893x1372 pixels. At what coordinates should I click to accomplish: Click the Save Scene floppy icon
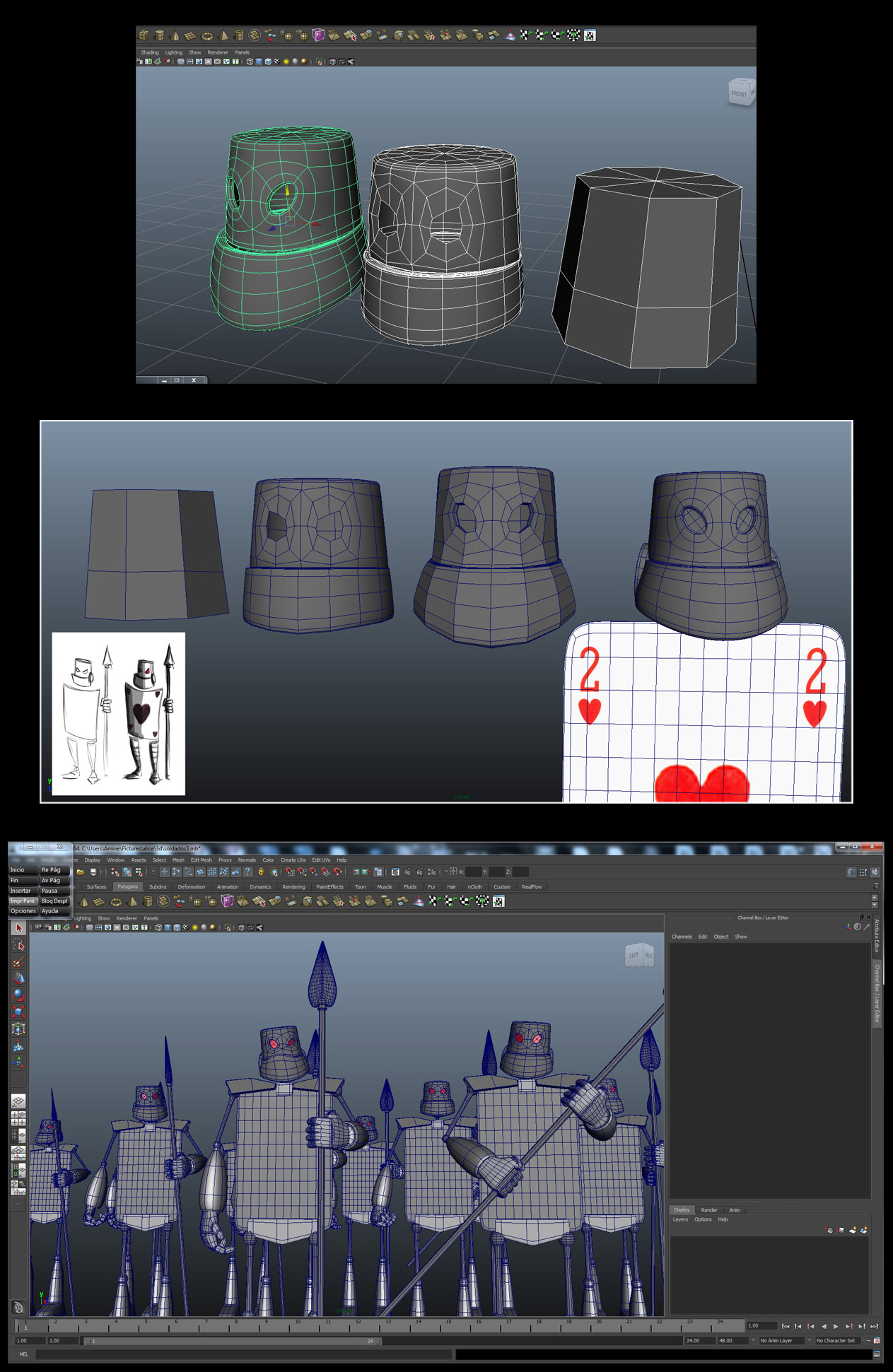93,872
